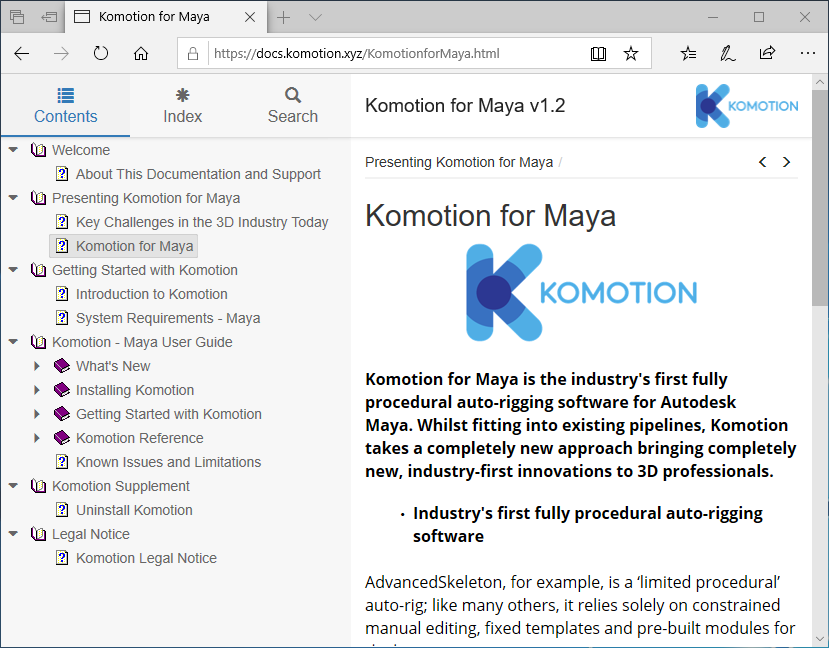
Task: Click the browser forward arrow
Action: point(61,53)
